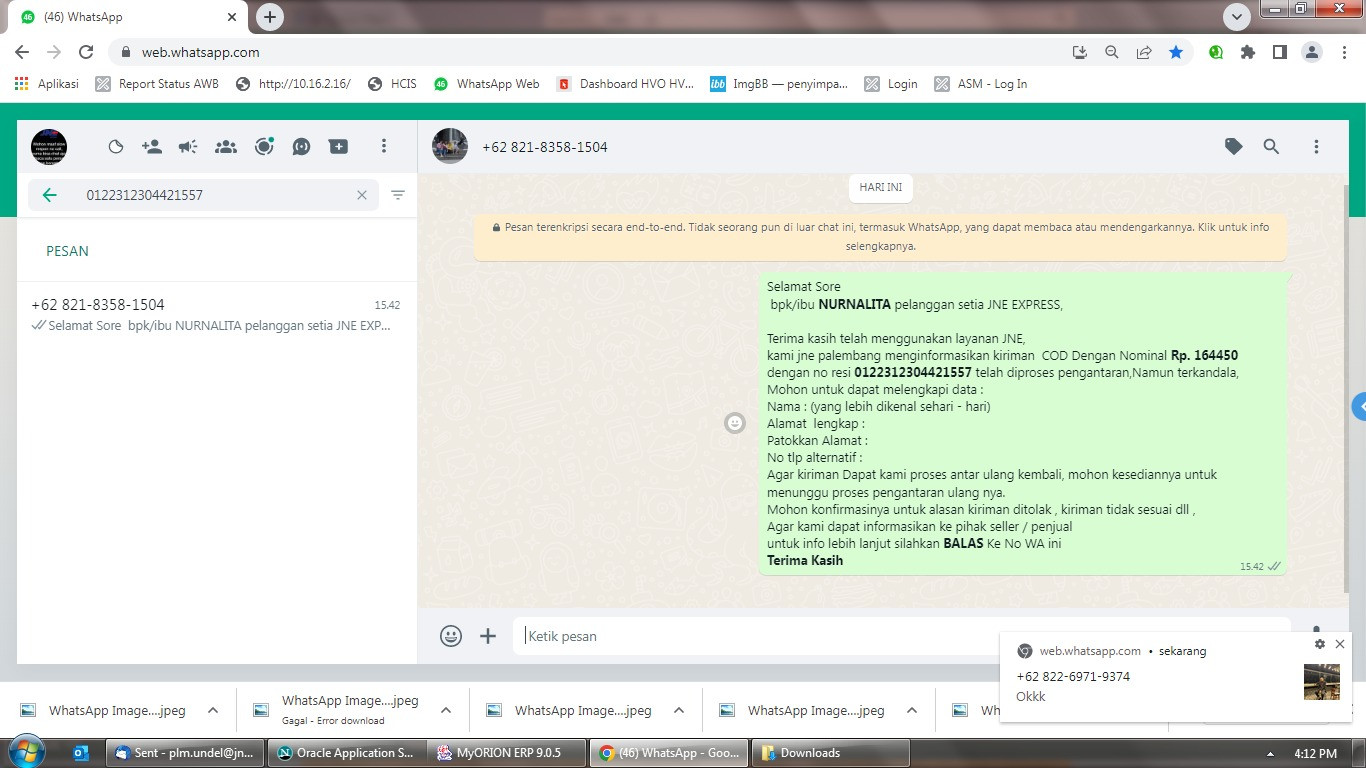Image resolution: width=1366 pixels, height=768 pixels.
Task: Open the Dashboard HVO bookmark
Action: point(626,84)
